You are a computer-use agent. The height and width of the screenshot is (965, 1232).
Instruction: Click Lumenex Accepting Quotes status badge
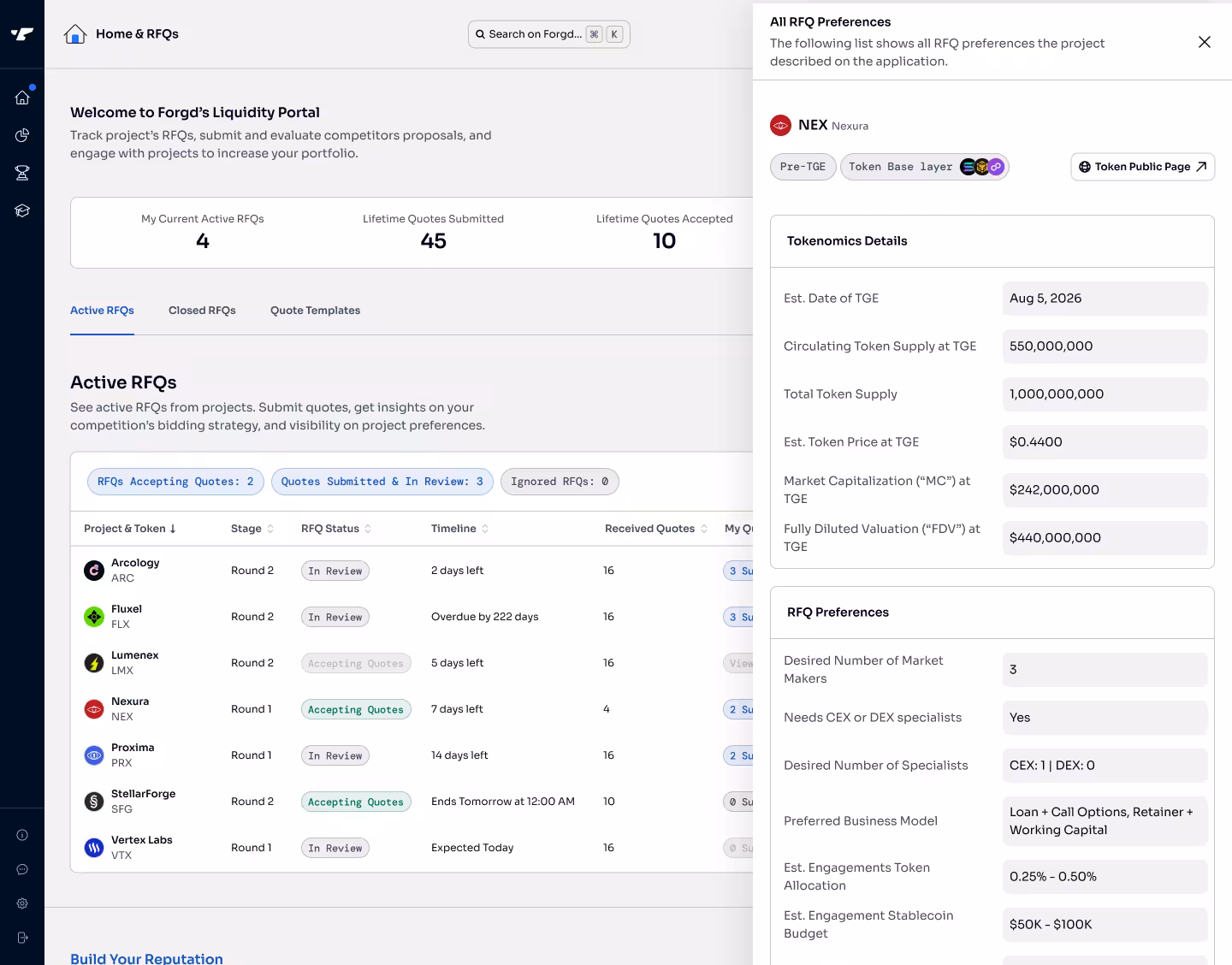(356, 663)
